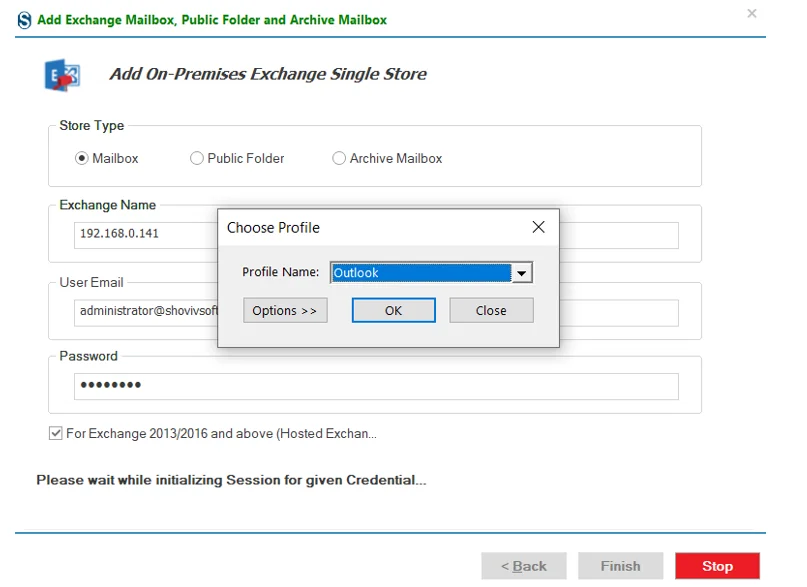Close the Add Exchange Mailbox window
Viewport: 807px width, 587px height.
[x=752, y=13]
